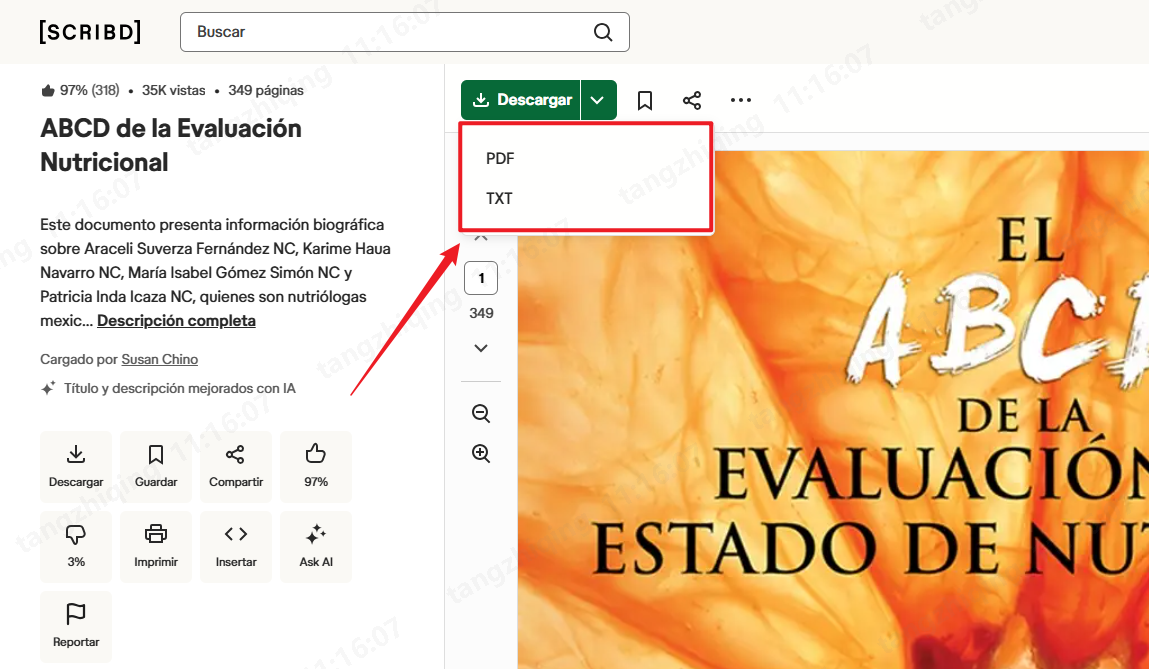Screen dimensions: 1149x669
Task: Click the title 'ABCD de la Evaluación Nutricional'
Action: 171,145
